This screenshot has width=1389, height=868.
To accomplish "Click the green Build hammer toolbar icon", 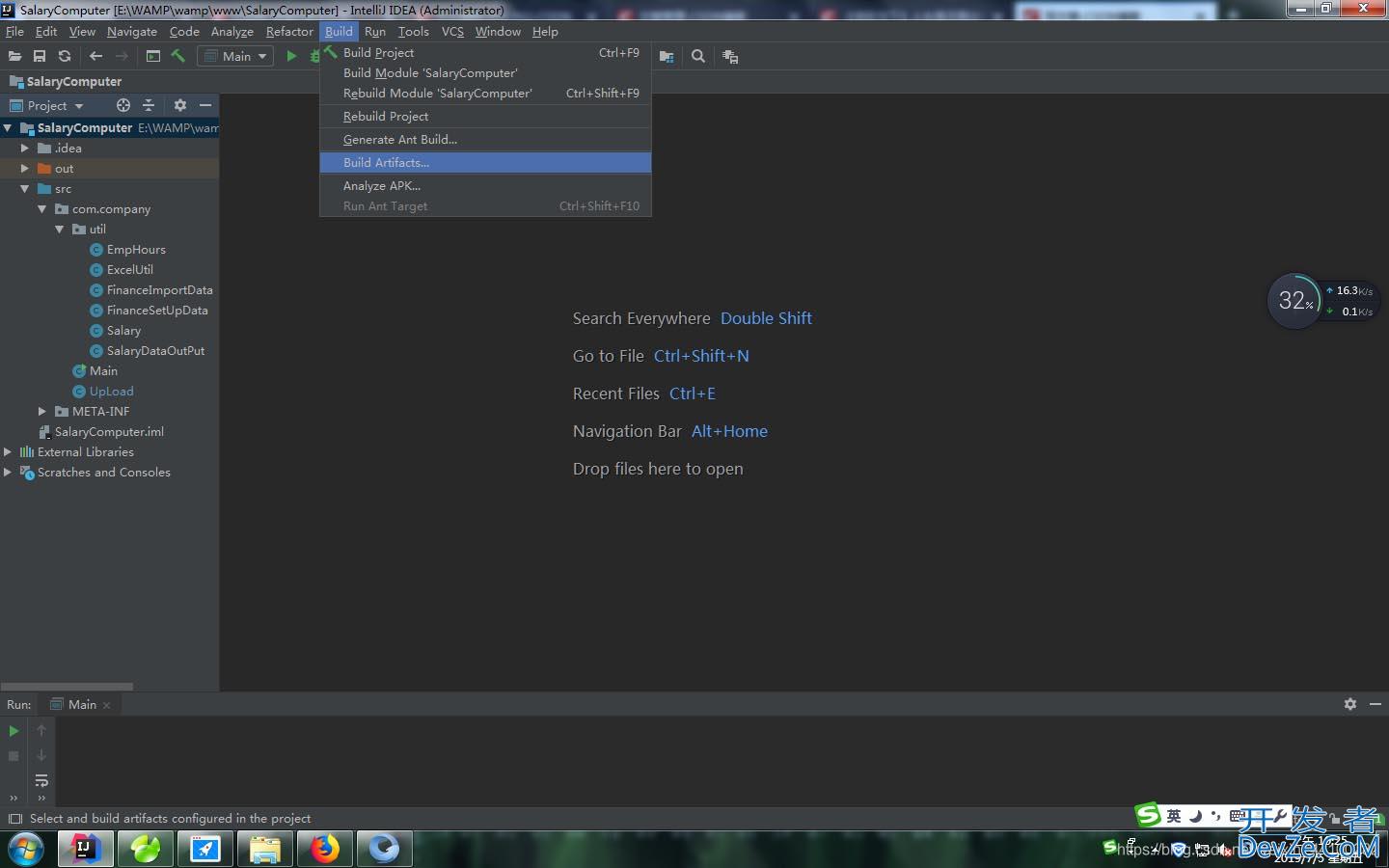I will tap(177, 56).
